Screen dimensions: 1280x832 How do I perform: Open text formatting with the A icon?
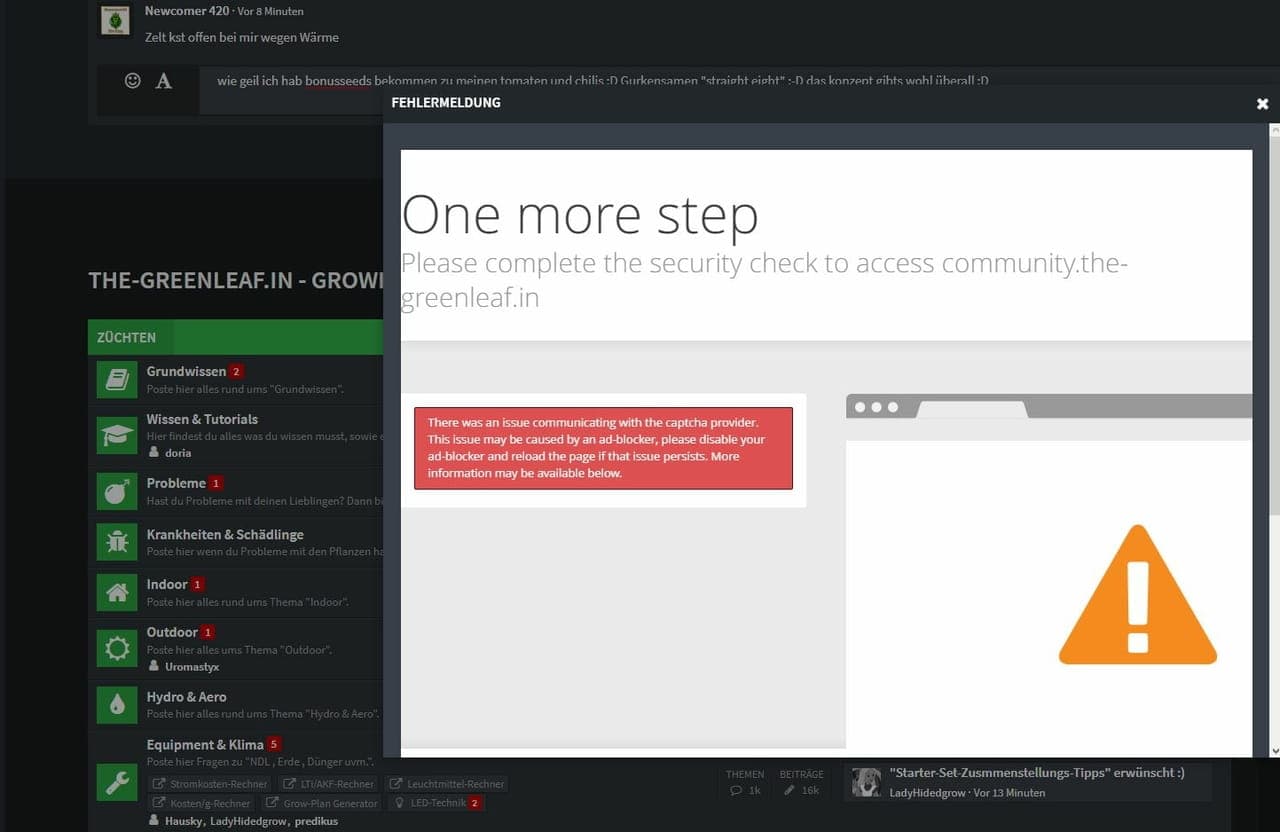164,81
